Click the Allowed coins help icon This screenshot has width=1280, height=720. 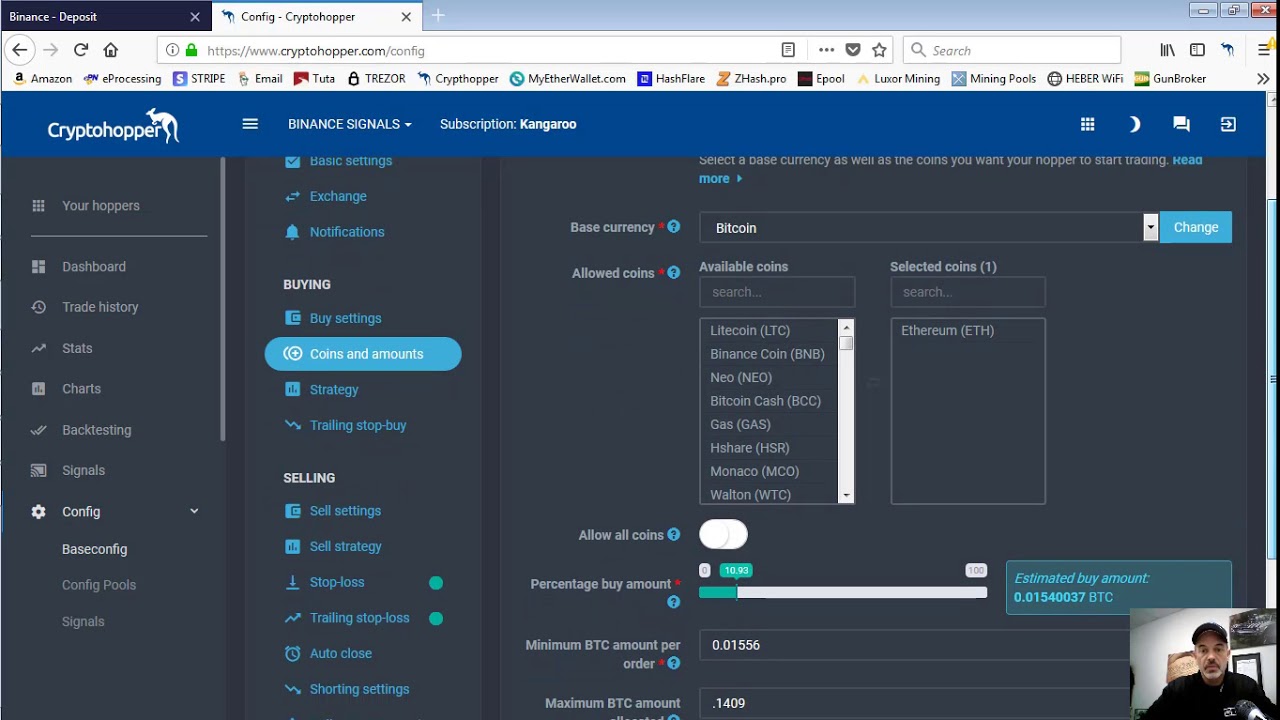coord(673,273)
